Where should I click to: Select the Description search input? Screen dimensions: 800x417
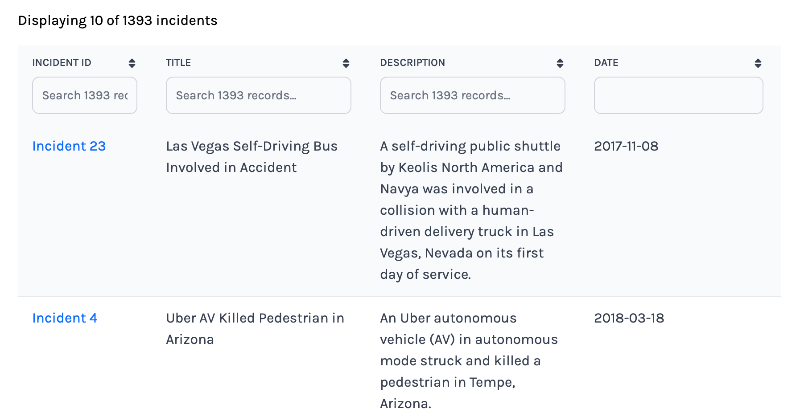click(x=472, y=96)
